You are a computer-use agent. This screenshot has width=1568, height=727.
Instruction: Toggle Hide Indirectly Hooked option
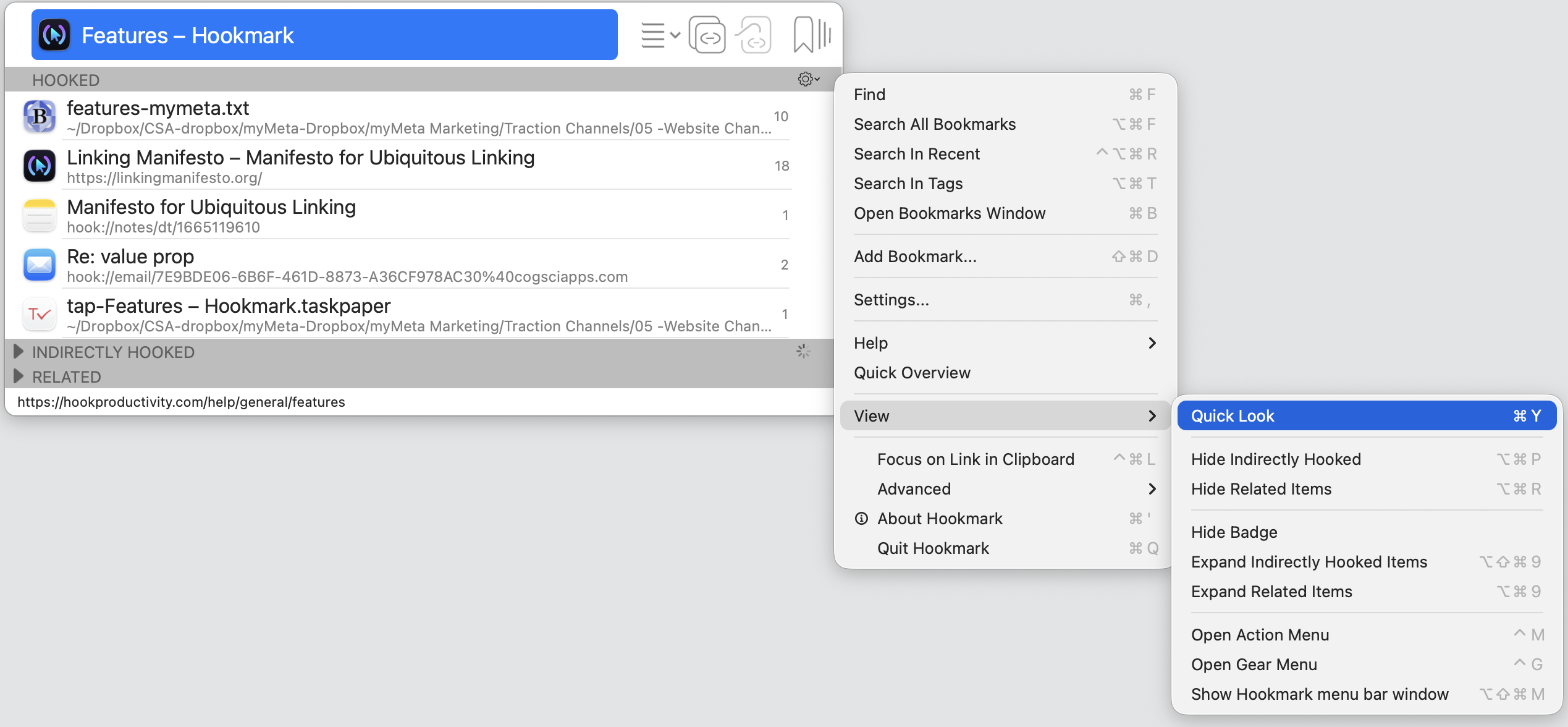pos(1276,459)
